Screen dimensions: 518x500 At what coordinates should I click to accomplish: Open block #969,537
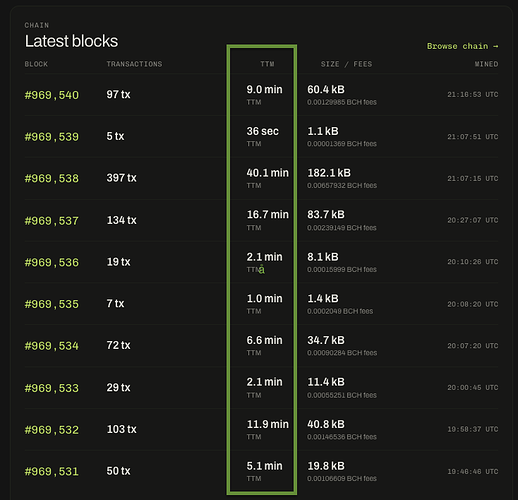52,221
